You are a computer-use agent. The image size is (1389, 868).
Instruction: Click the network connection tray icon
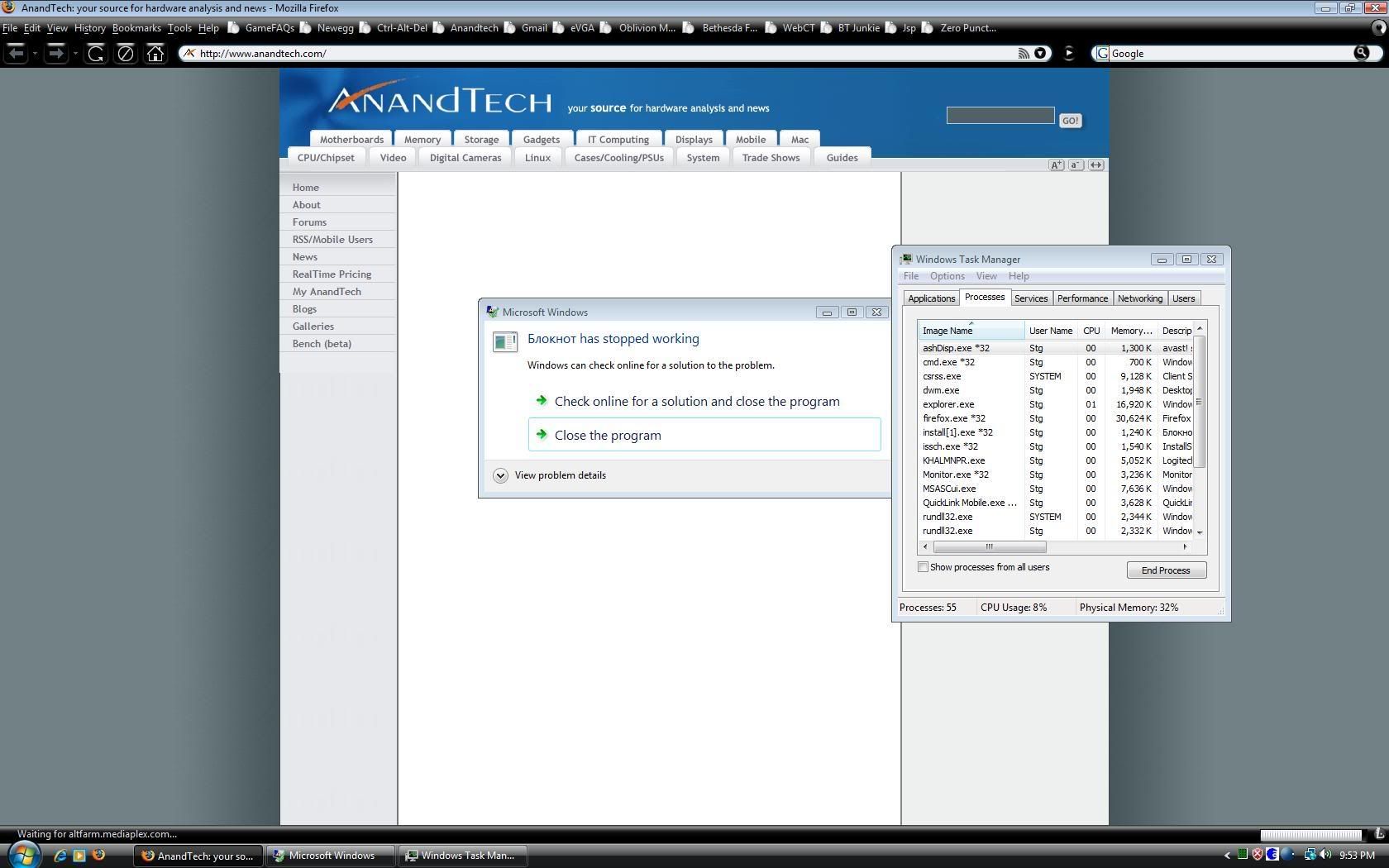[1310, 855]
